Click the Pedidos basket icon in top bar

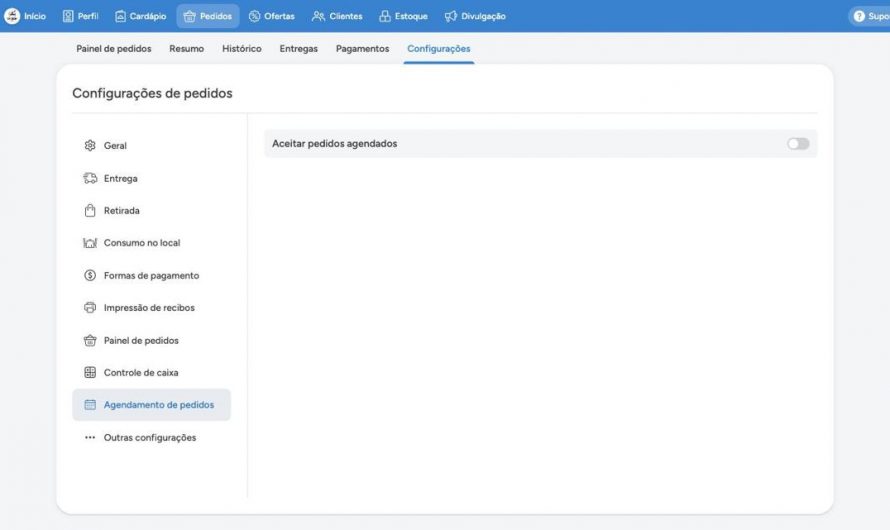(x=190, y=16)
